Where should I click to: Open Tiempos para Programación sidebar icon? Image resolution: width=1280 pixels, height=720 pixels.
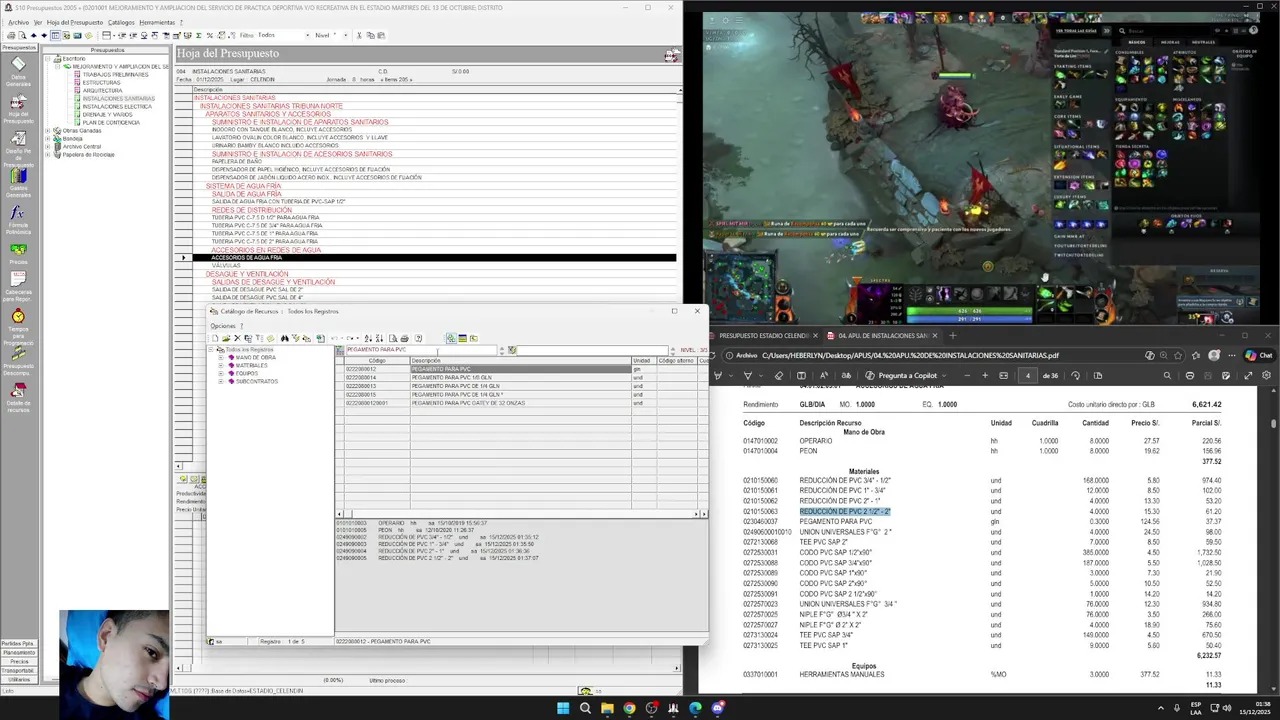tap(18, 326)
